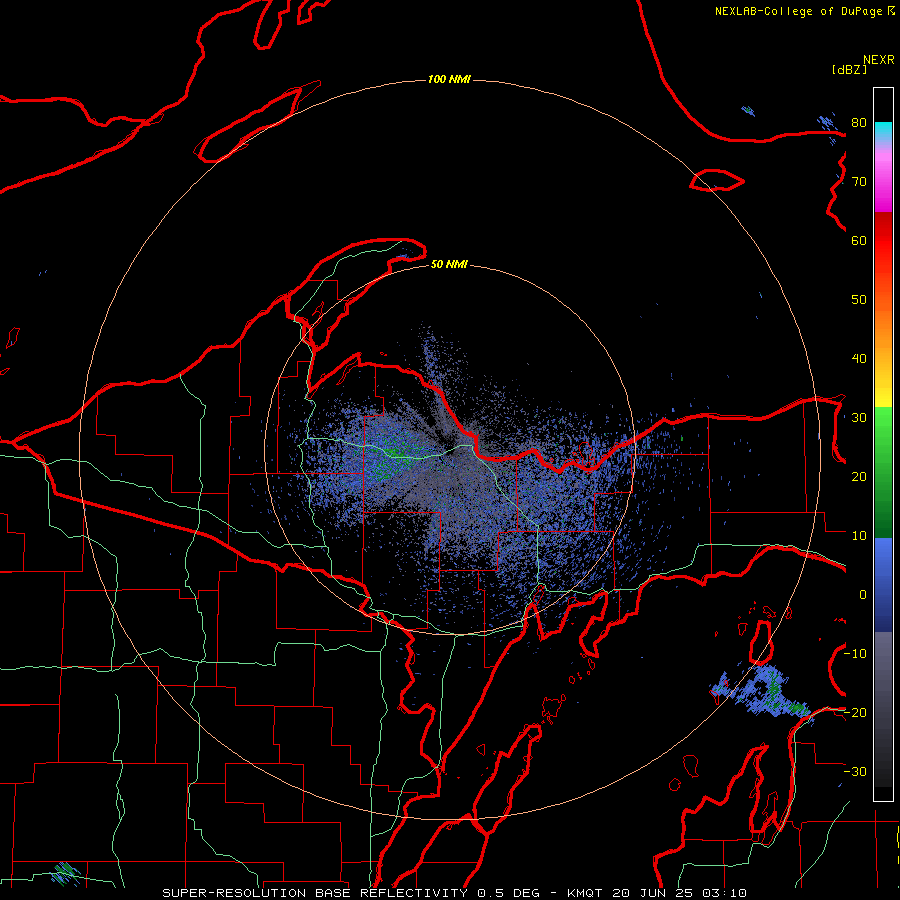Image resolution: width=900 pixels, height=900 pixels.
Task: Click the 80 value on the dBZ scale
Action: pos(859,122)
